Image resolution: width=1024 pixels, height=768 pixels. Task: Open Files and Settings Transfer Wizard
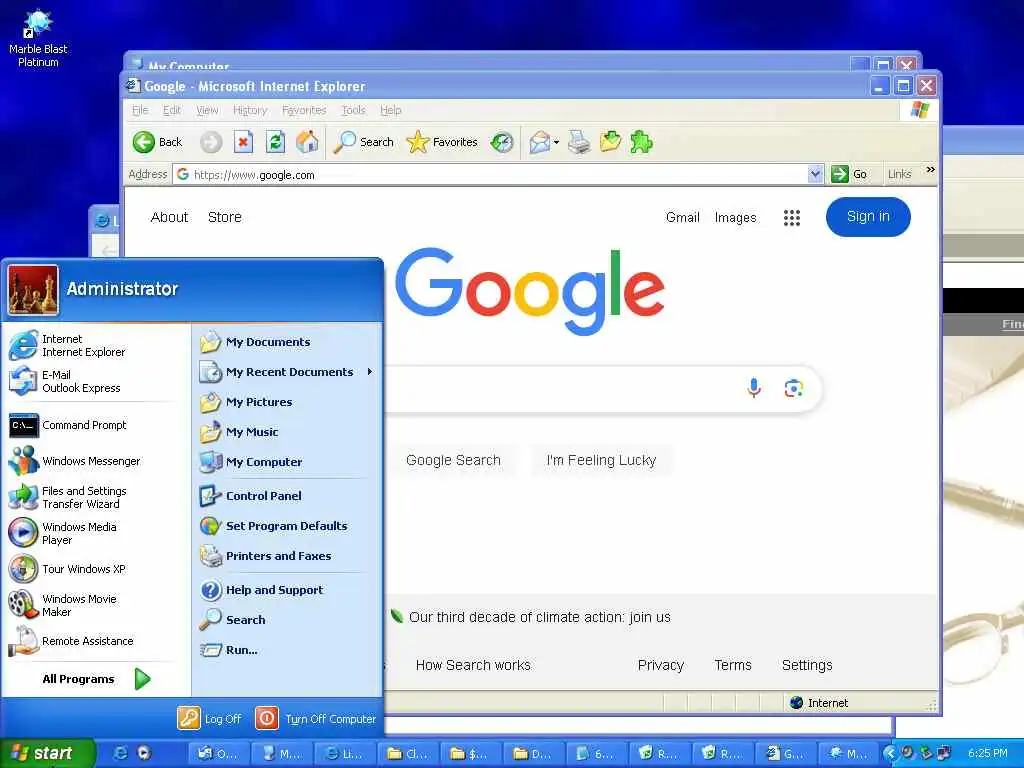pyautogui.click(x=96, y=497)
